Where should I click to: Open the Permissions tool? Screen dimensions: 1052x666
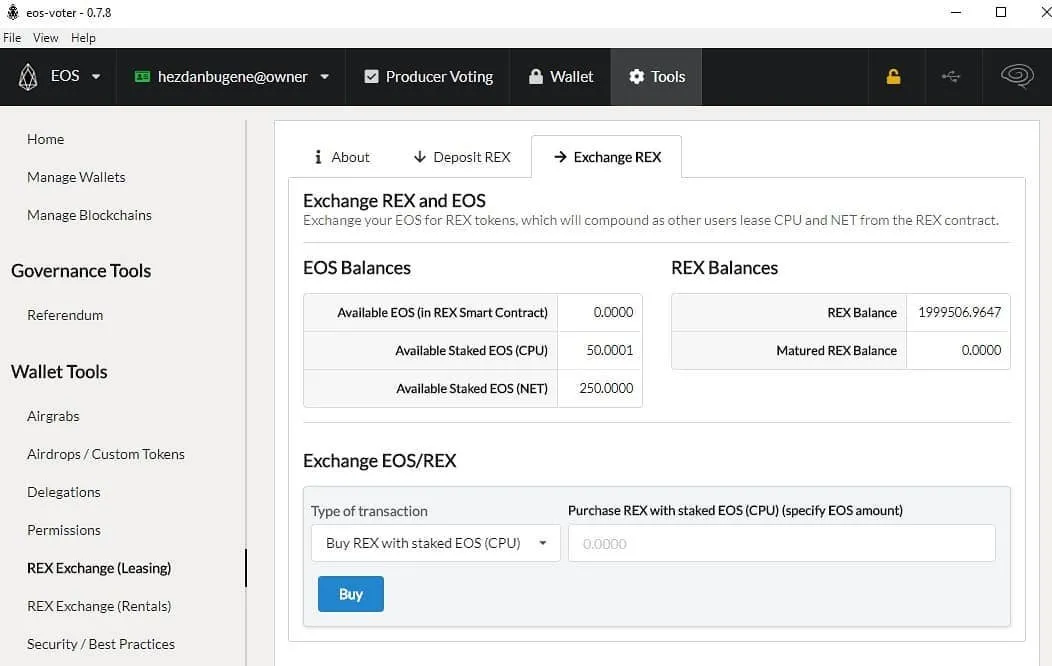[64, 530]
